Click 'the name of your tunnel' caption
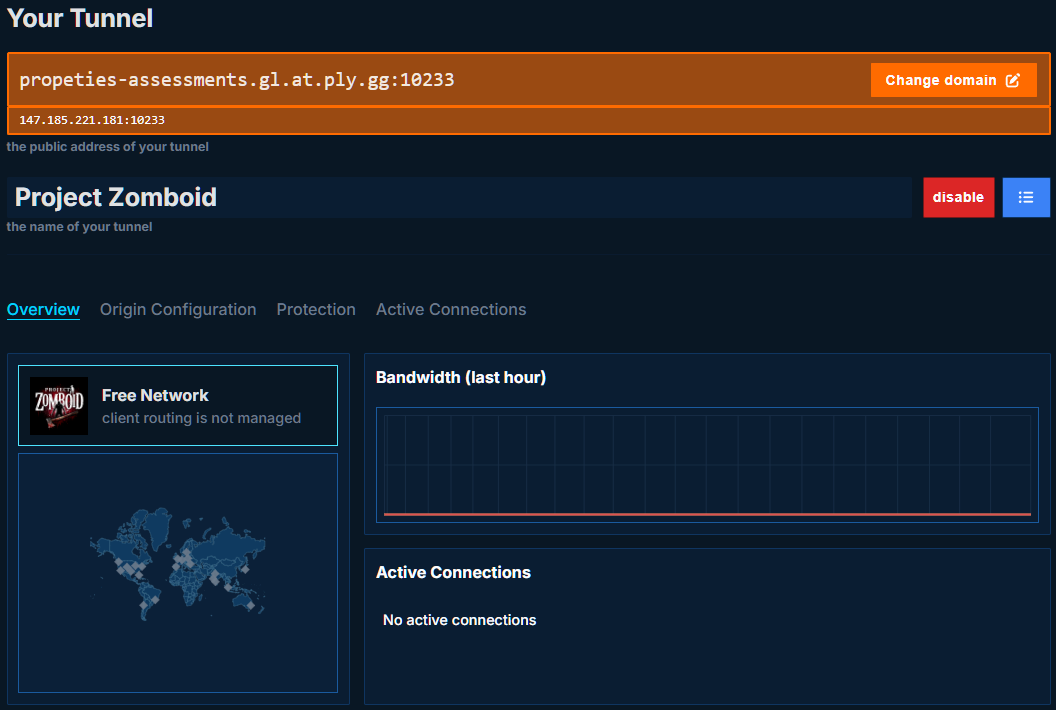Screen dimensions: 1056x710 click(x=79, y=227)
